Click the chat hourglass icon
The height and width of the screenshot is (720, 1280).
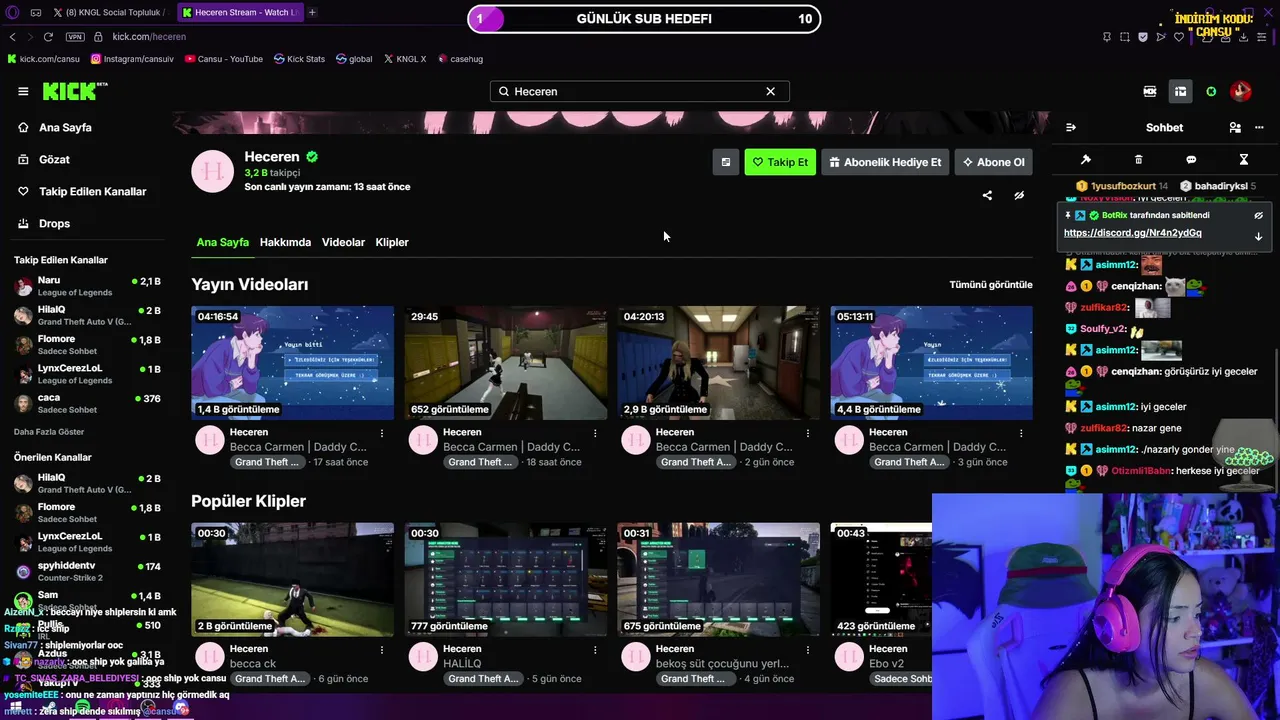1244,160
